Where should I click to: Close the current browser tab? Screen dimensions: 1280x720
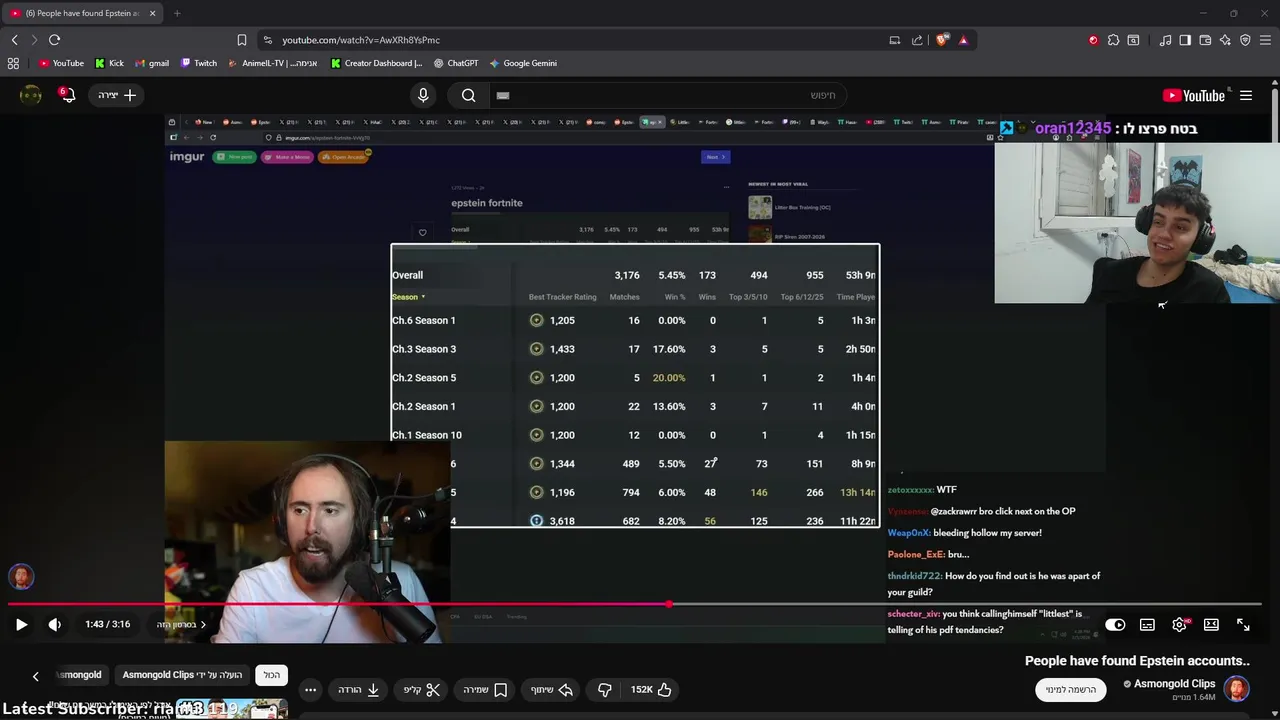pos(152,13)
